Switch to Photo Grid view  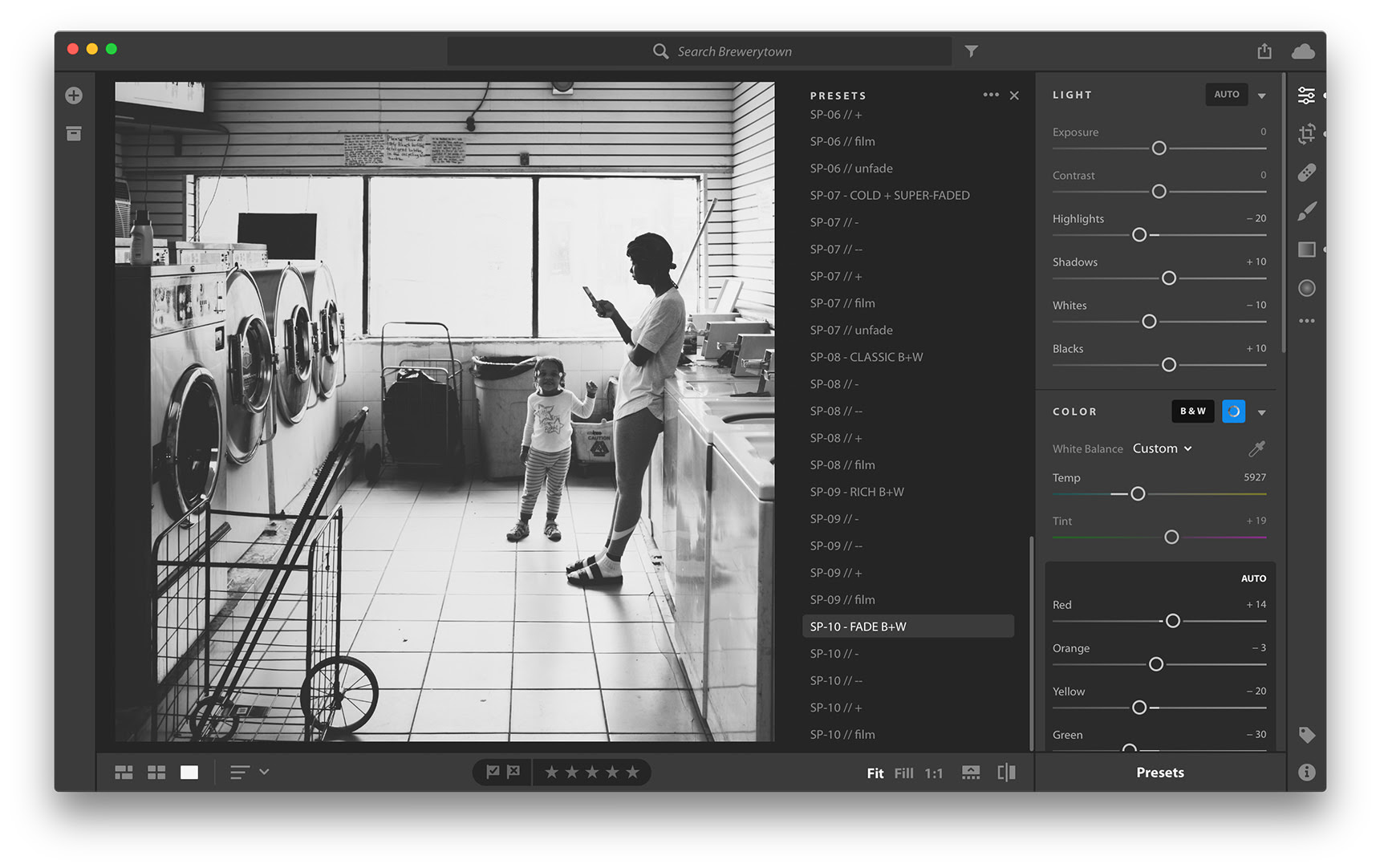point(124,773)
